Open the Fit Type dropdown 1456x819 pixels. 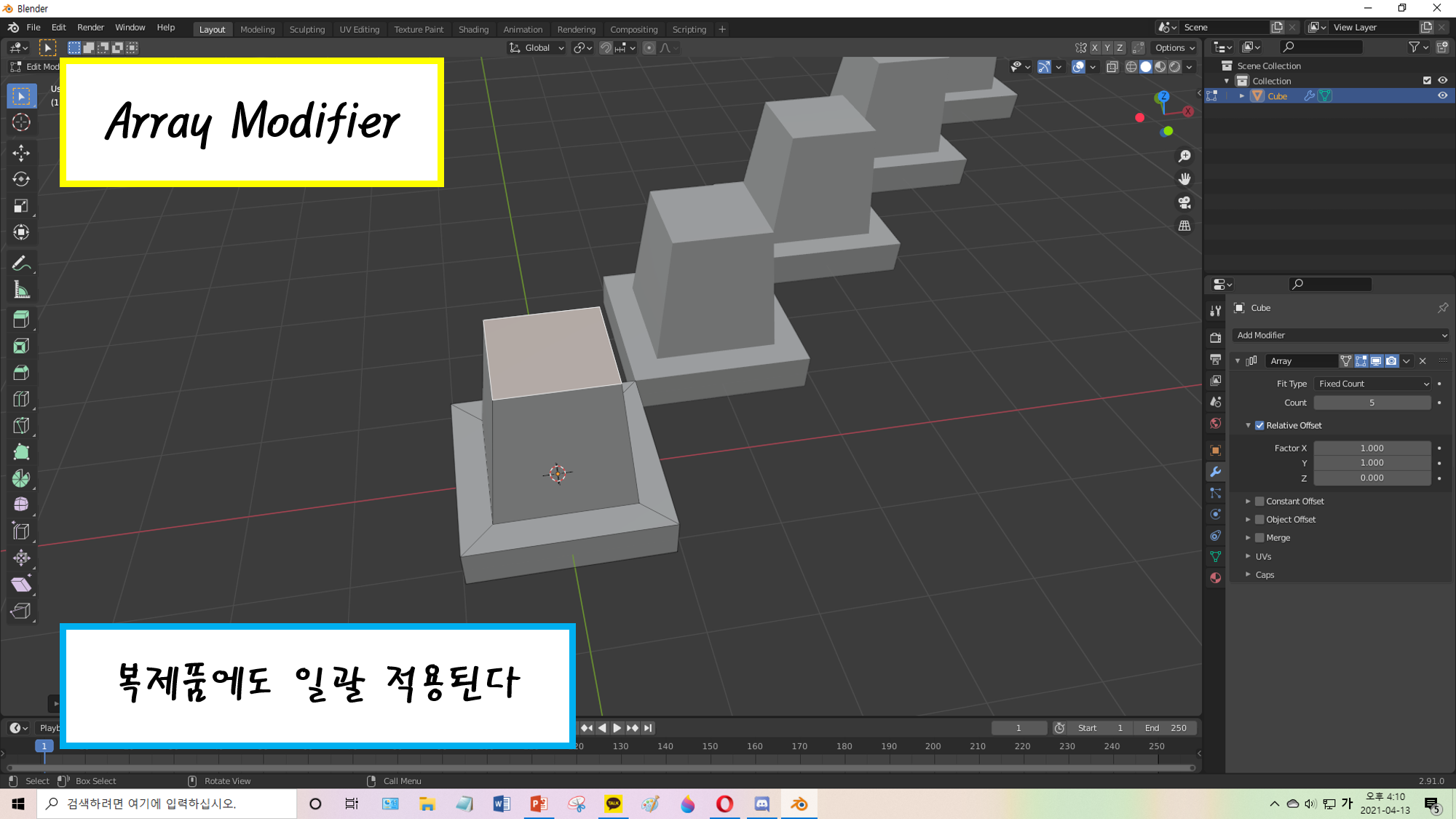[x=1372, y=383]
